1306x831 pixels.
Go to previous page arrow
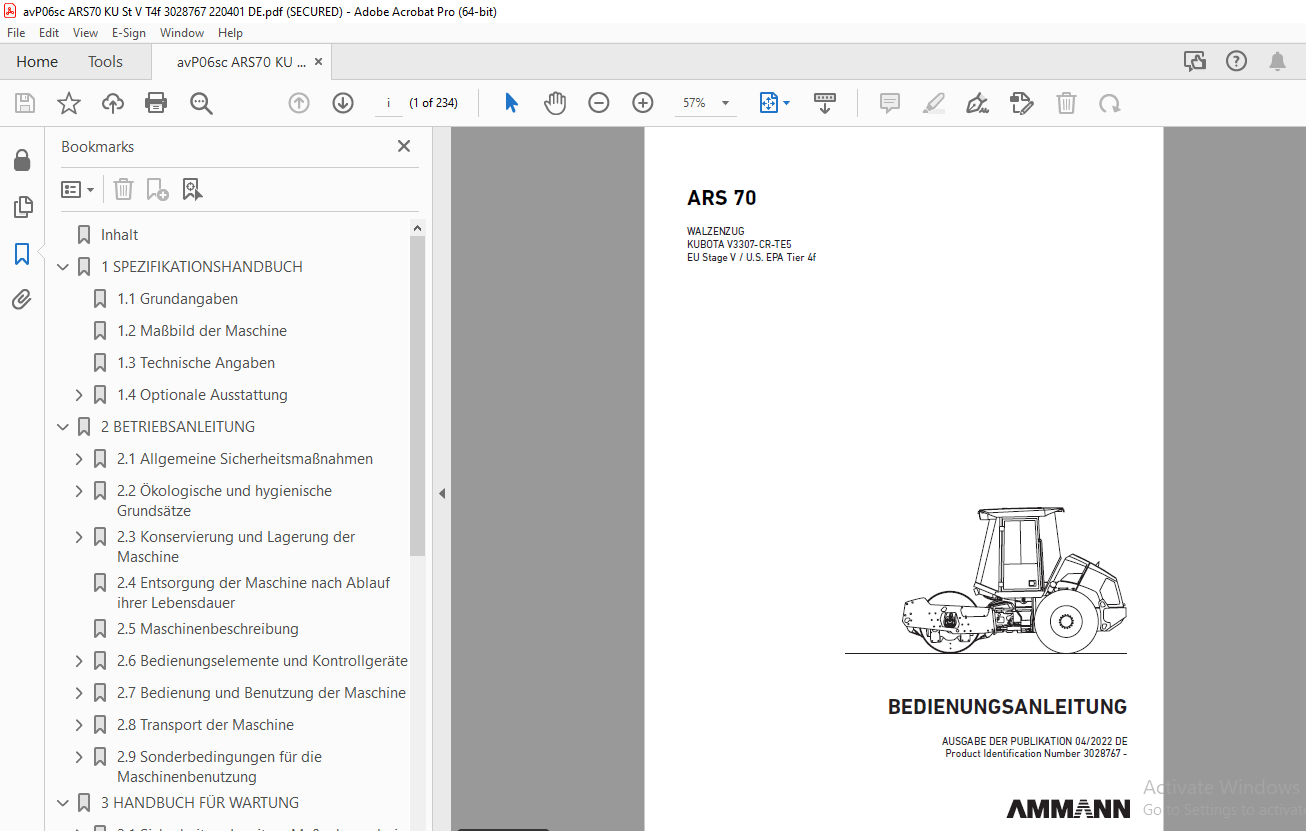(299, 103)
